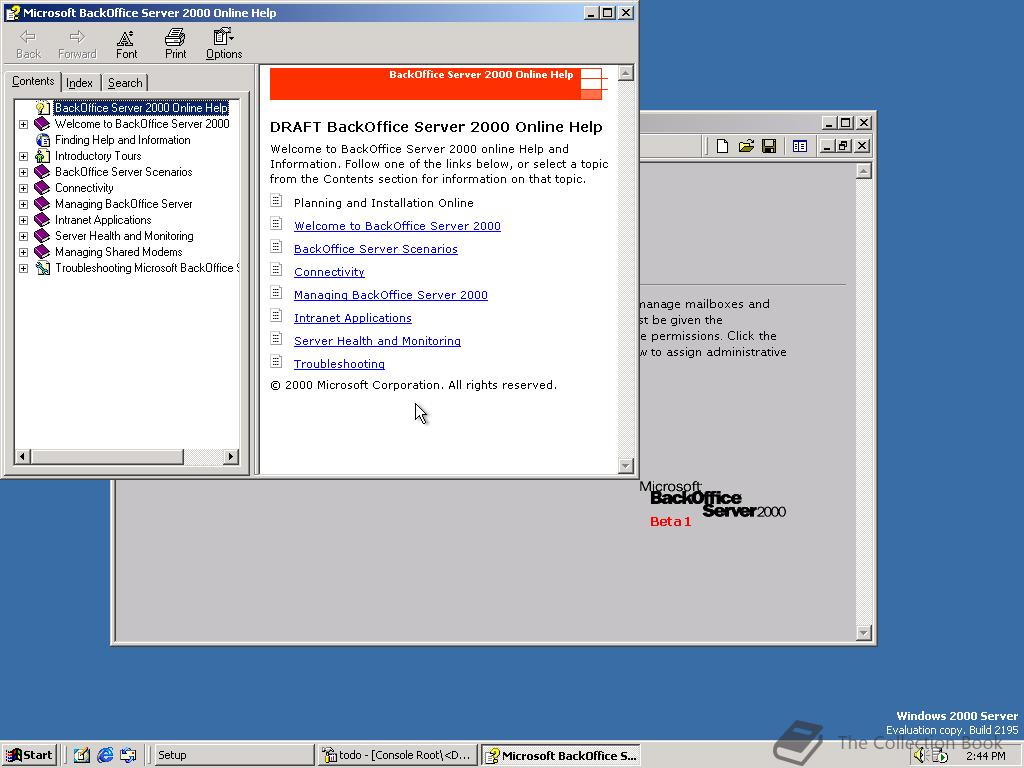Open Managing BackOffice Server 2000 link

[391, 295]
